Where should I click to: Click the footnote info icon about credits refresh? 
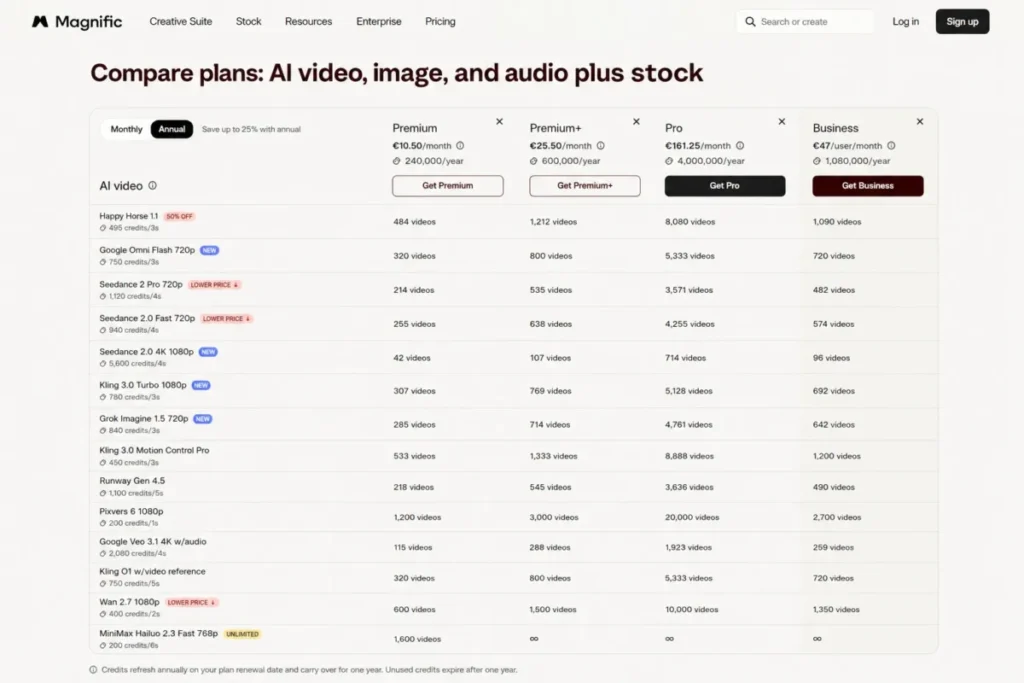pyautogui.click(x=93, y=669)
